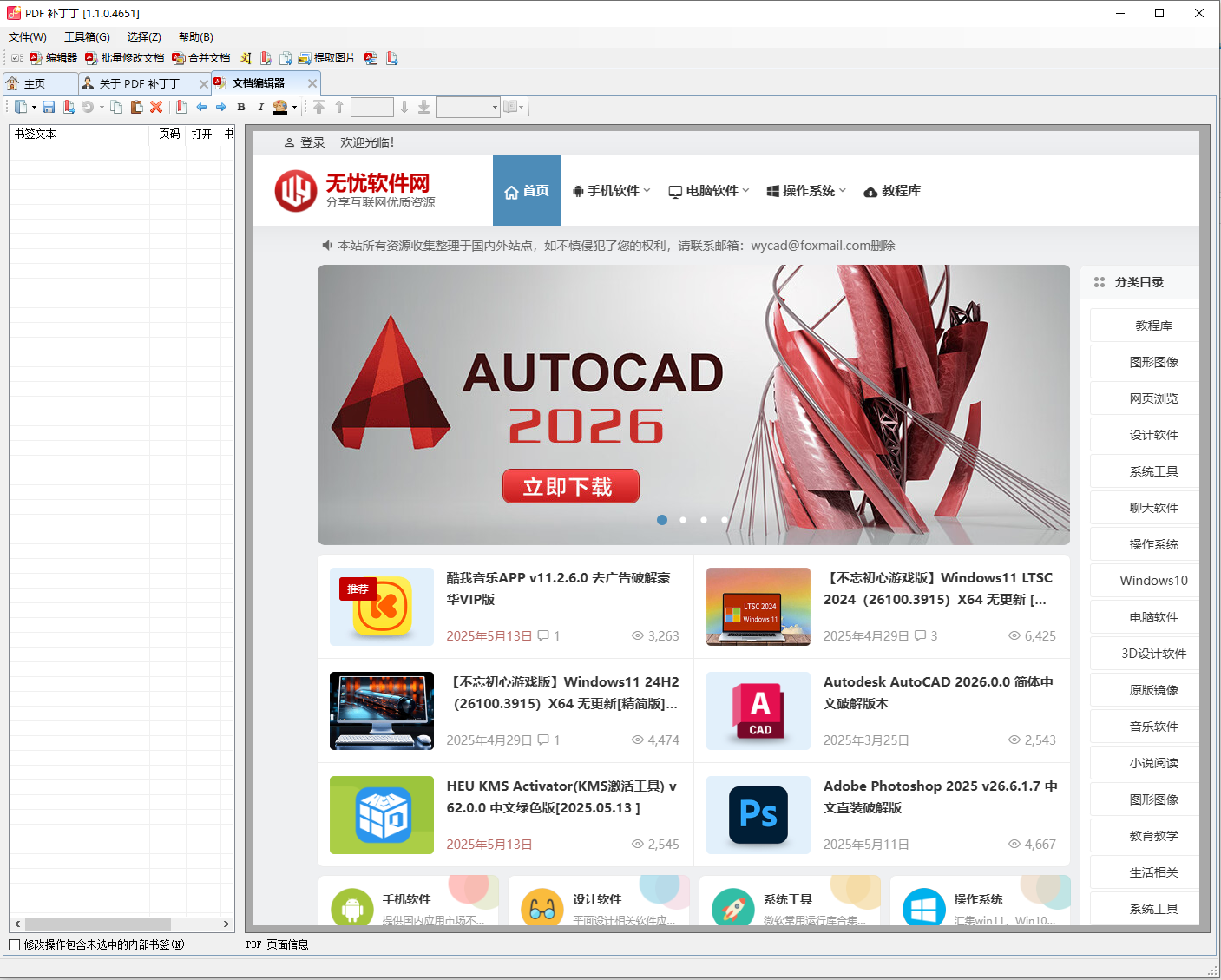Toggle bold formatting with the B icon
This screenshot has width=1221, height=980.
pos(240,106)
